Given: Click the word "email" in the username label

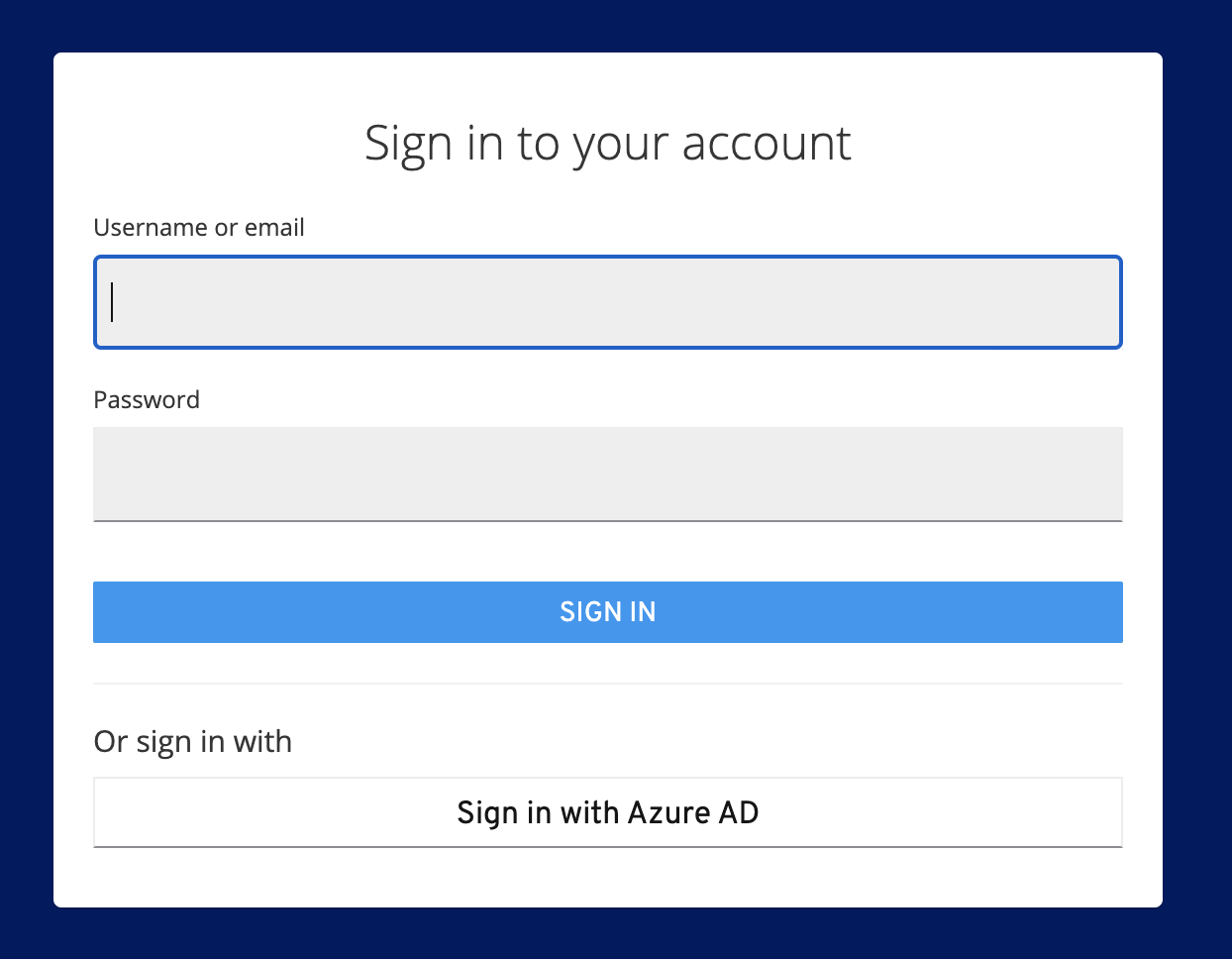Looking at the screenshot, I should pyautogui.click(x=274, y=228).
